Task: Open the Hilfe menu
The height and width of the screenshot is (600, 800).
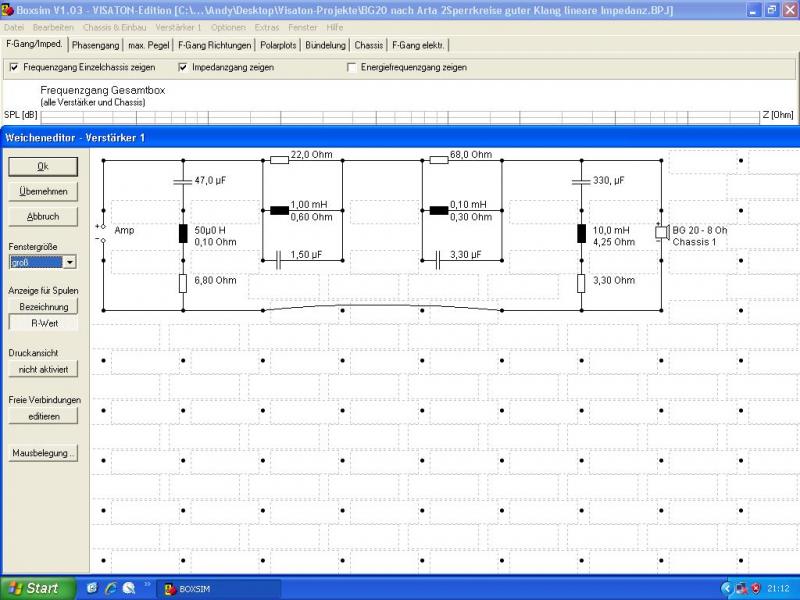Action: pyautogui.click(x=335, y=28)
